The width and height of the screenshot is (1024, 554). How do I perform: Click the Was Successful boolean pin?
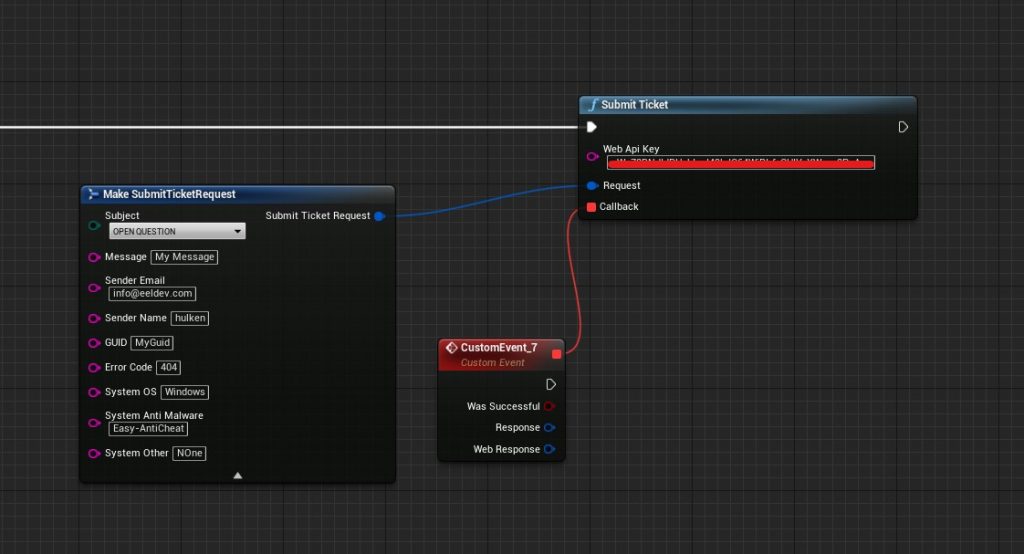point(550,406)
